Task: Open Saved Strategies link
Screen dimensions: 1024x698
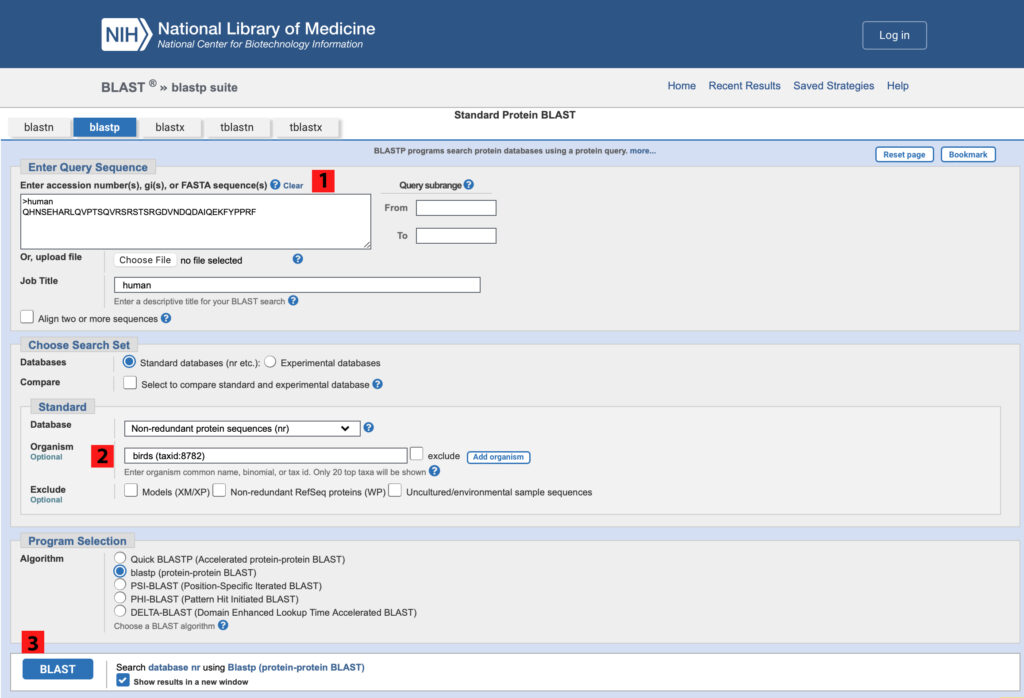Action: [833, 86]
